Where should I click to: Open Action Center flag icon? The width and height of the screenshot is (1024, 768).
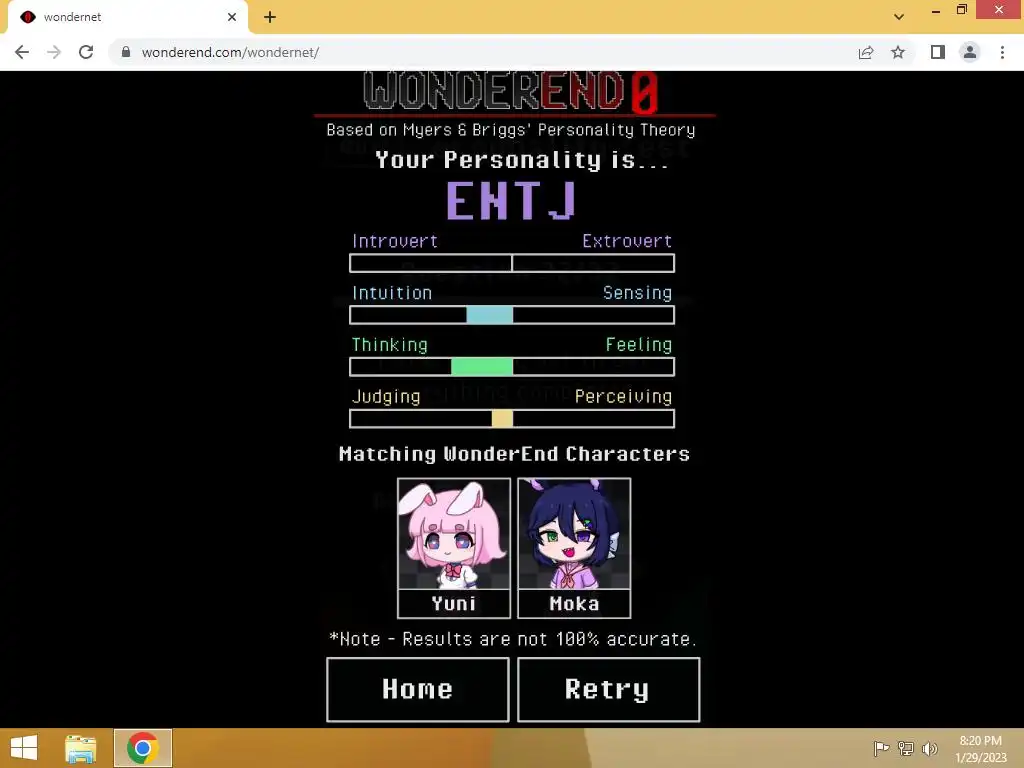click(x=881, y=748)
